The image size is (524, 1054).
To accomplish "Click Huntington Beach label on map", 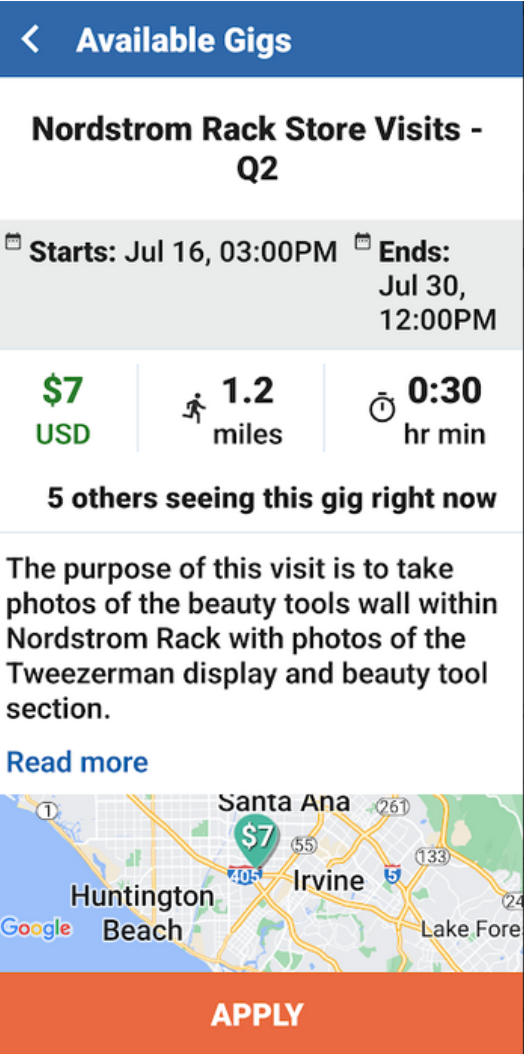I will click(142, 913).
